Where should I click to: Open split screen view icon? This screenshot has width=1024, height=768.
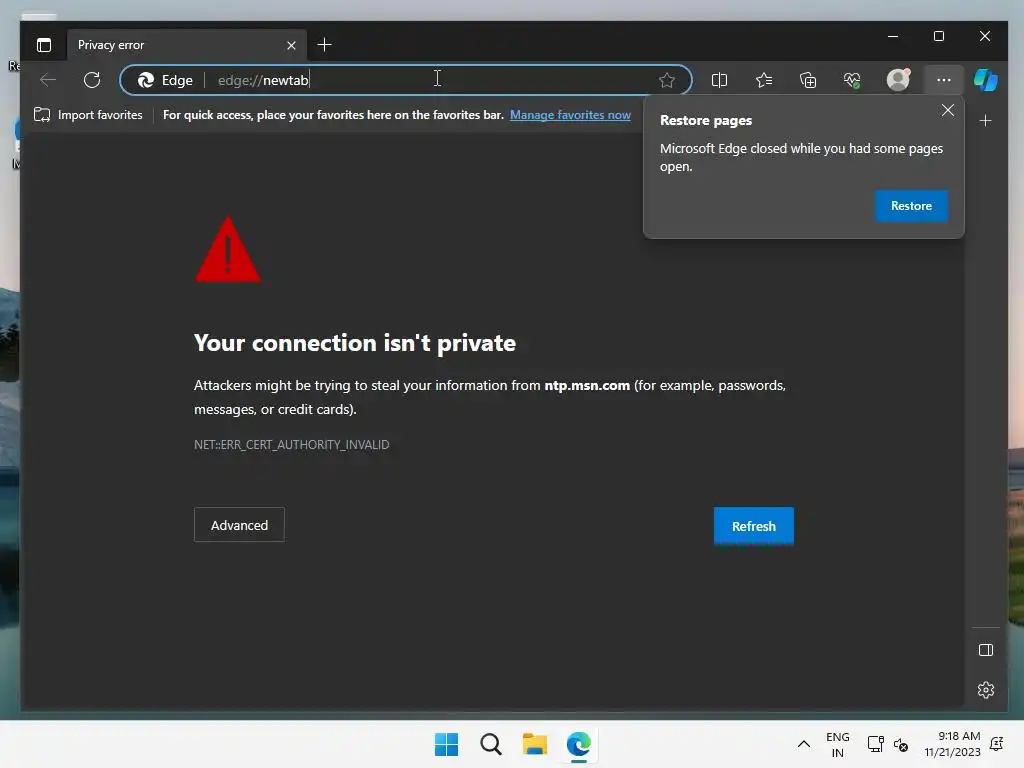click(x=719, y=80)
